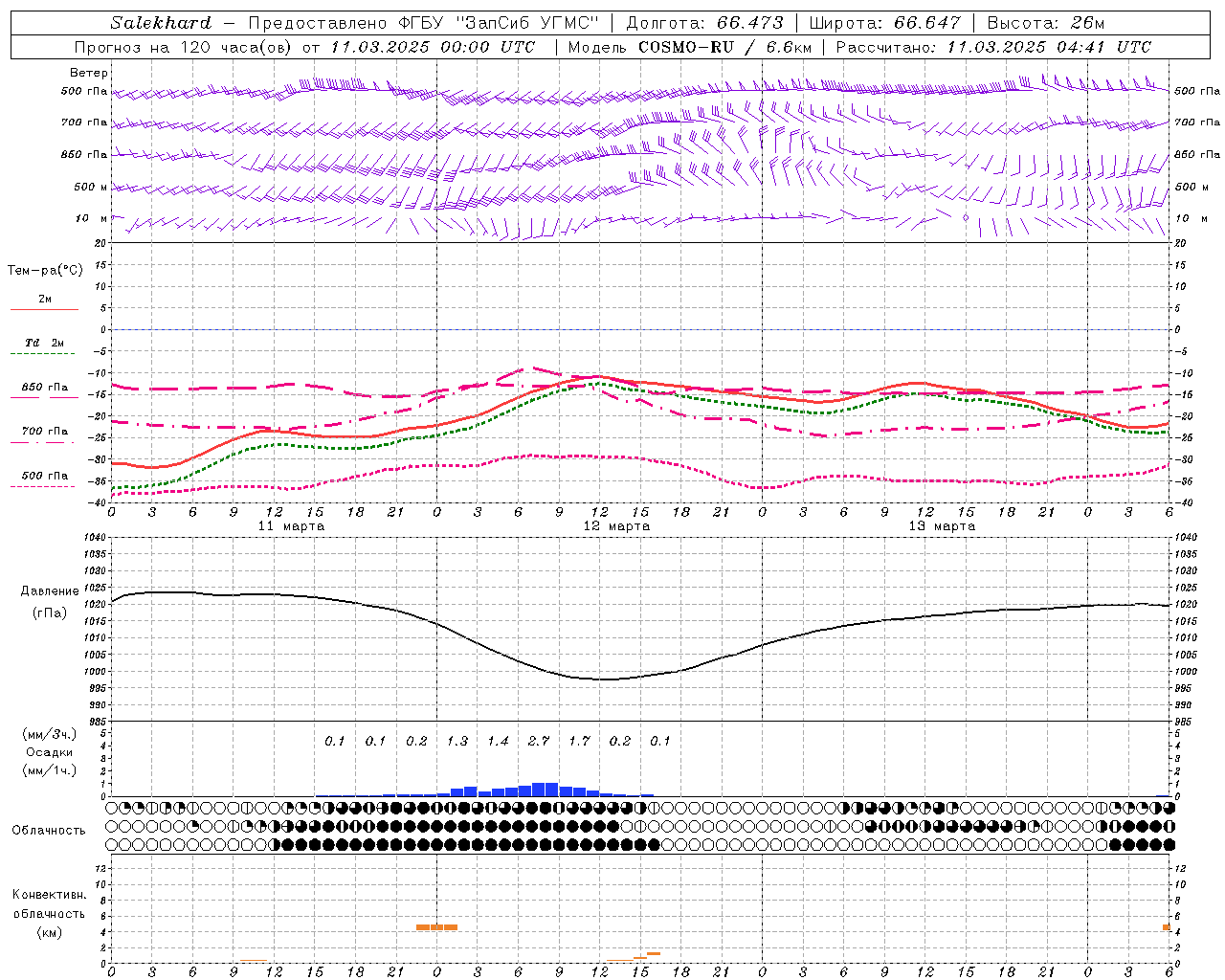
Task: Click the orange convective cloud bar near 4 km
Action: coord(436,926)
